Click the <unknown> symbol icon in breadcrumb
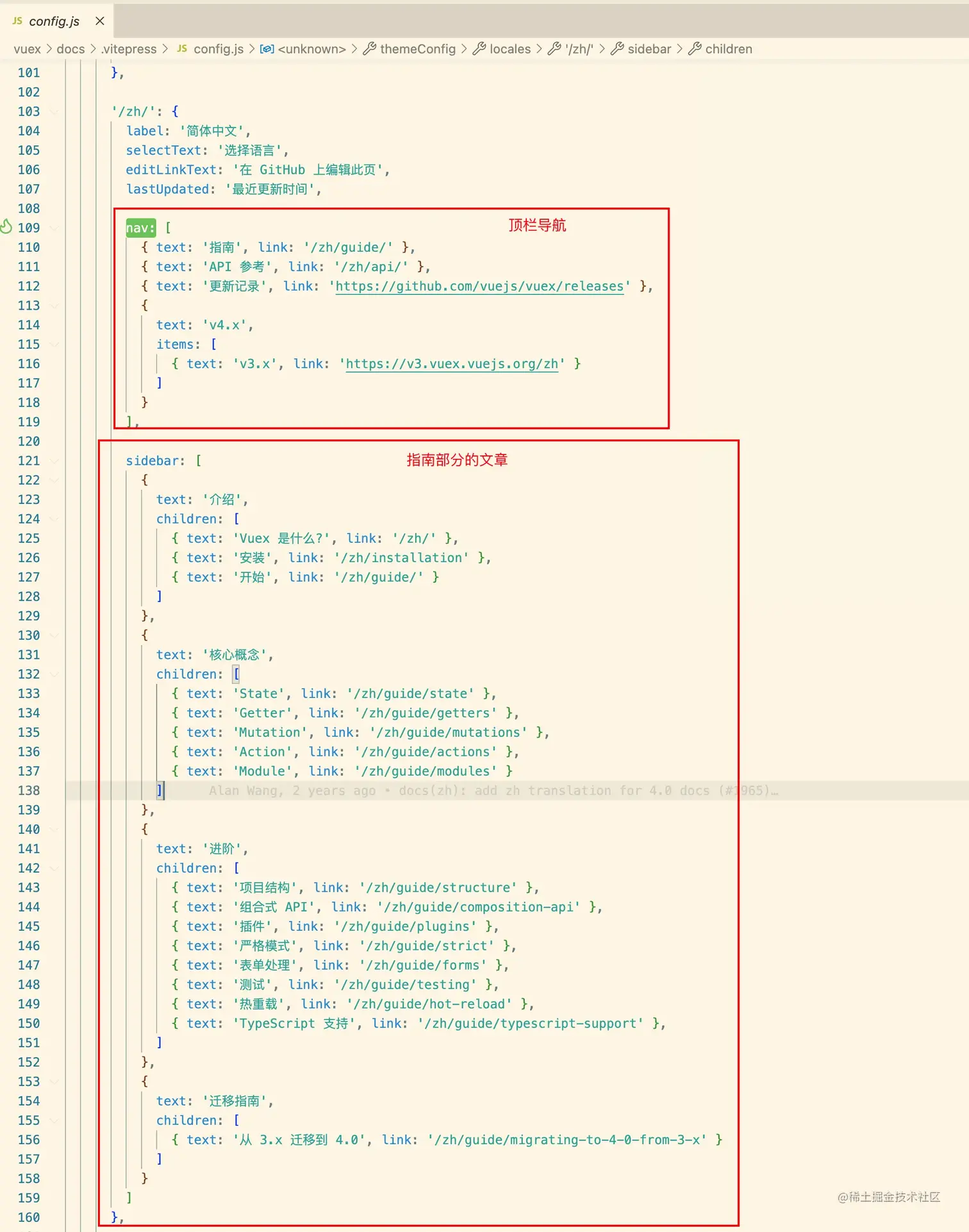The image size is (969, 1232). coord(267,49)
